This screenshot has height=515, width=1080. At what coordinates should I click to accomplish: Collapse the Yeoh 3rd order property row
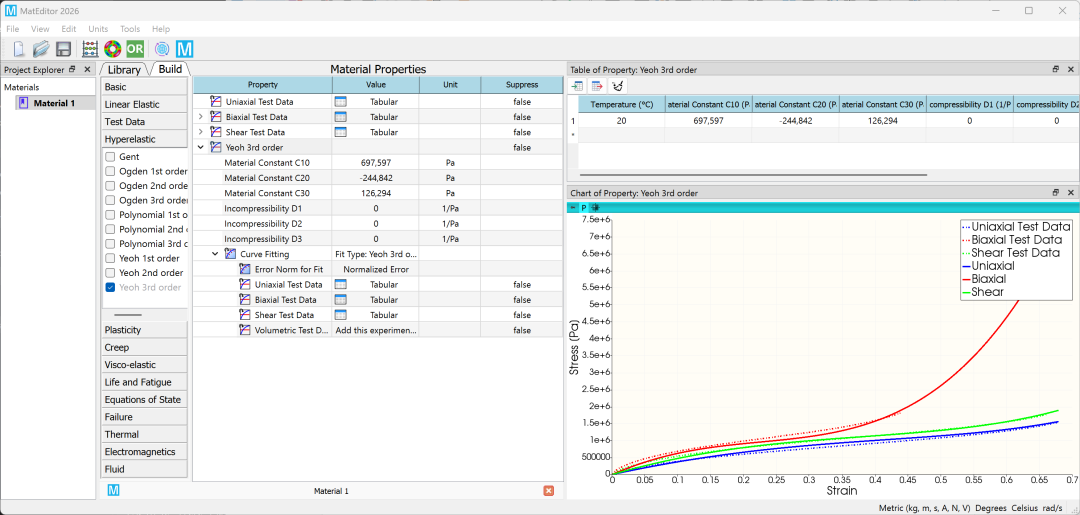pyautogui.click(x=200, y=147)
